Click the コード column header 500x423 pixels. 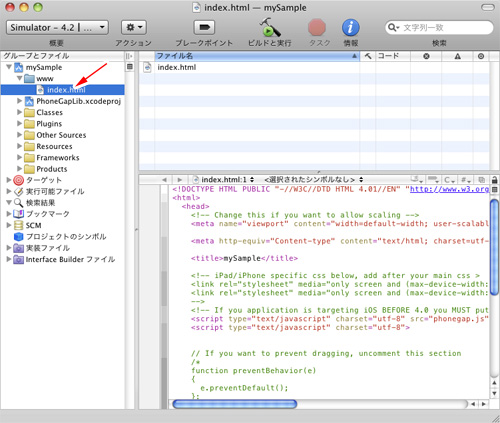click(x=393, y=56)
